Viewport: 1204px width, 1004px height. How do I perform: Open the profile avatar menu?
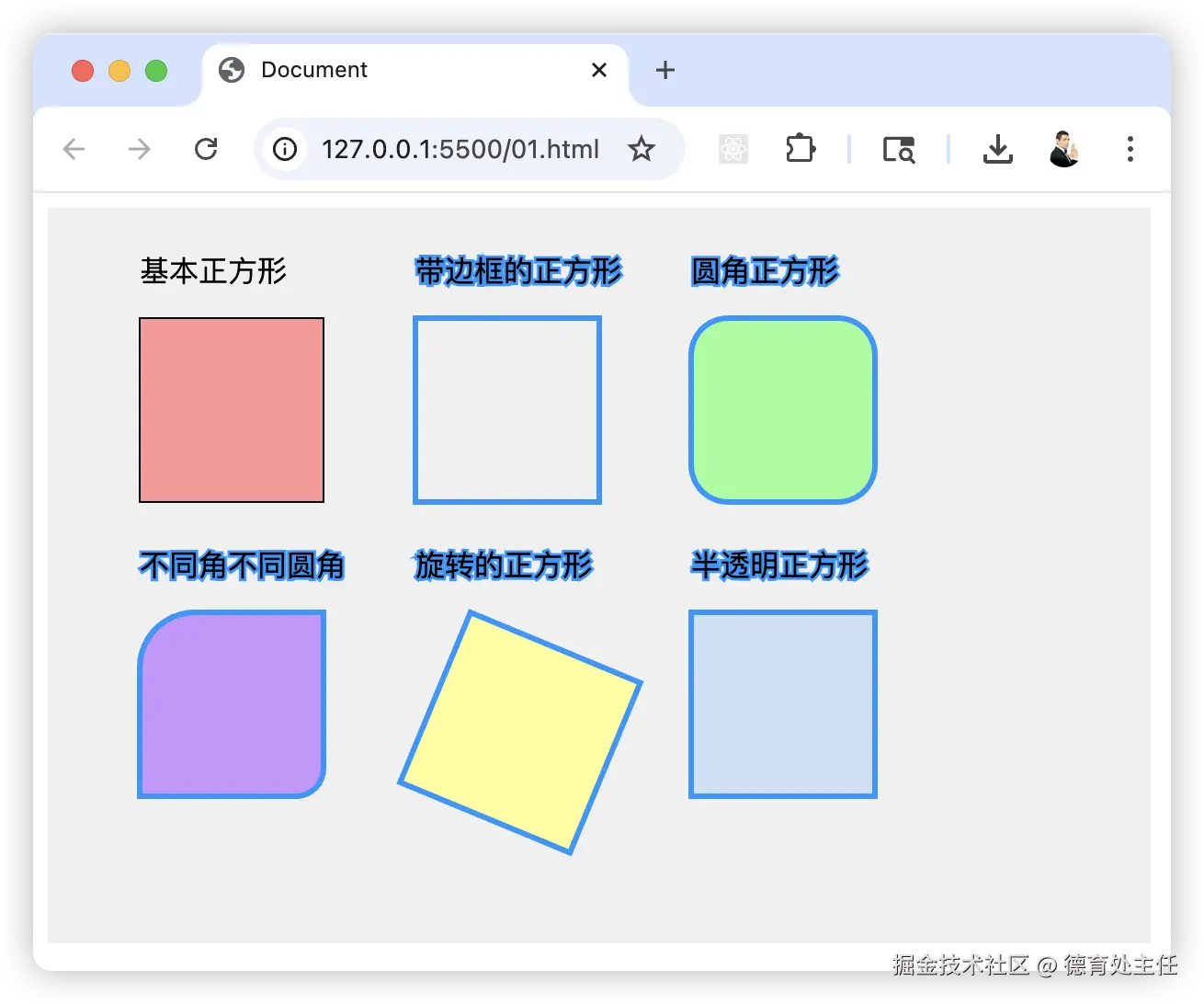click(1063, 149)
